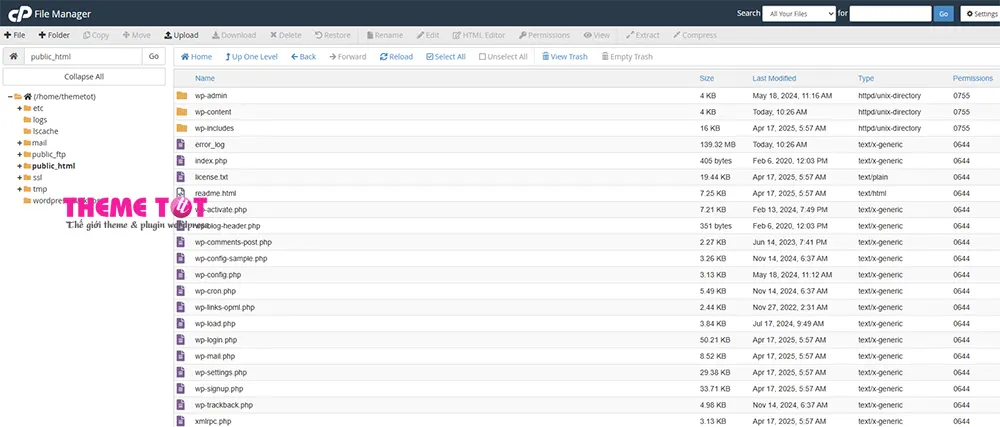Open the HTML Editor tool
Viewport: 1000px width, 427px height.
(479, 35)
